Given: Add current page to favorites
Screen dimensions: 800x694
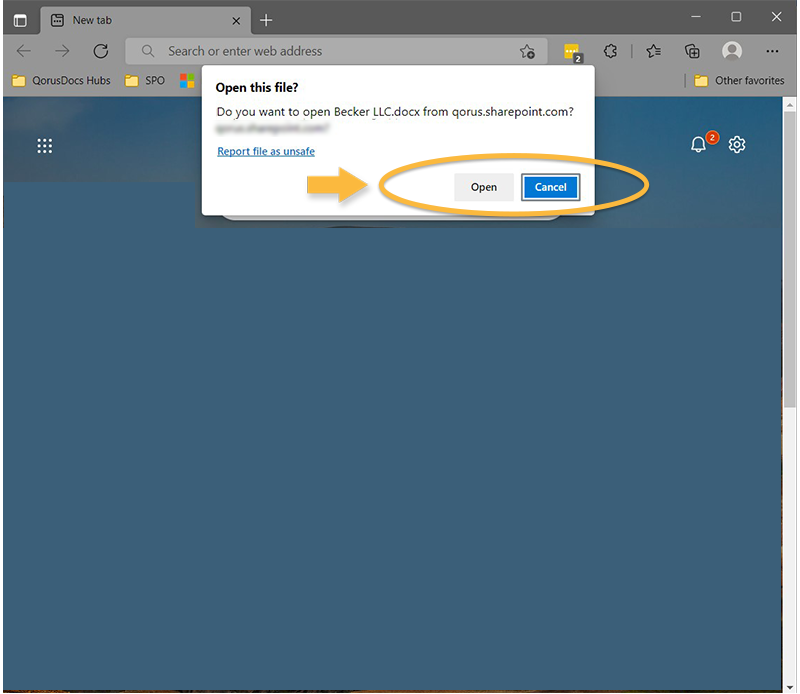Looking at the screenshot, I should click(528, 51).
